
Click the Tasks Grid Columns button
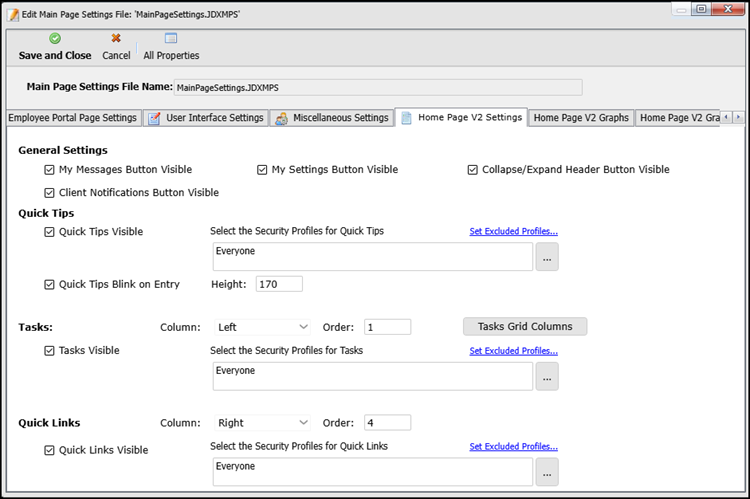[525, 326]
